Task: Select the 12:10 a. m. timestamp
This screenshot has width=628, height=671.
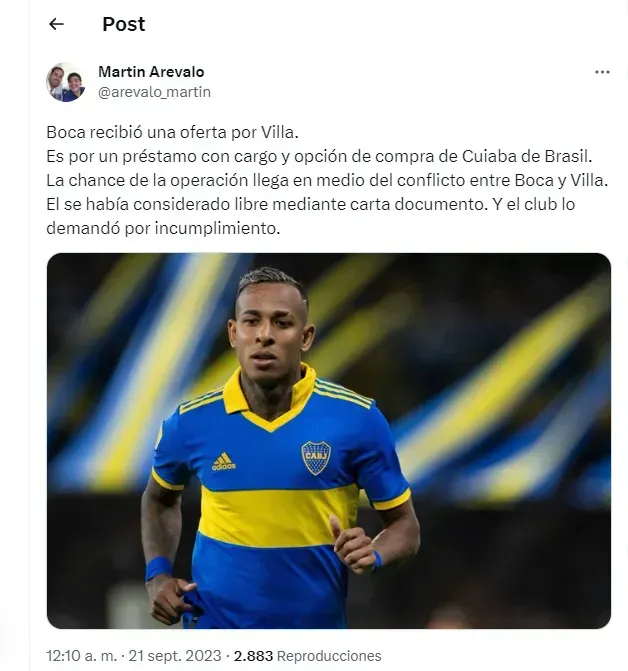Action: point(81,656)
